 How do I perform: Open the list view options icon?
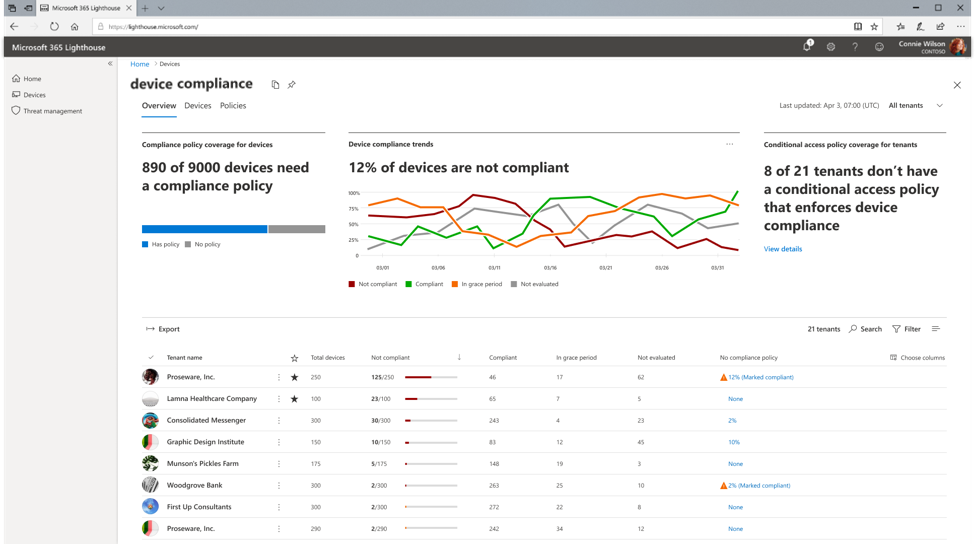point(936,329)
